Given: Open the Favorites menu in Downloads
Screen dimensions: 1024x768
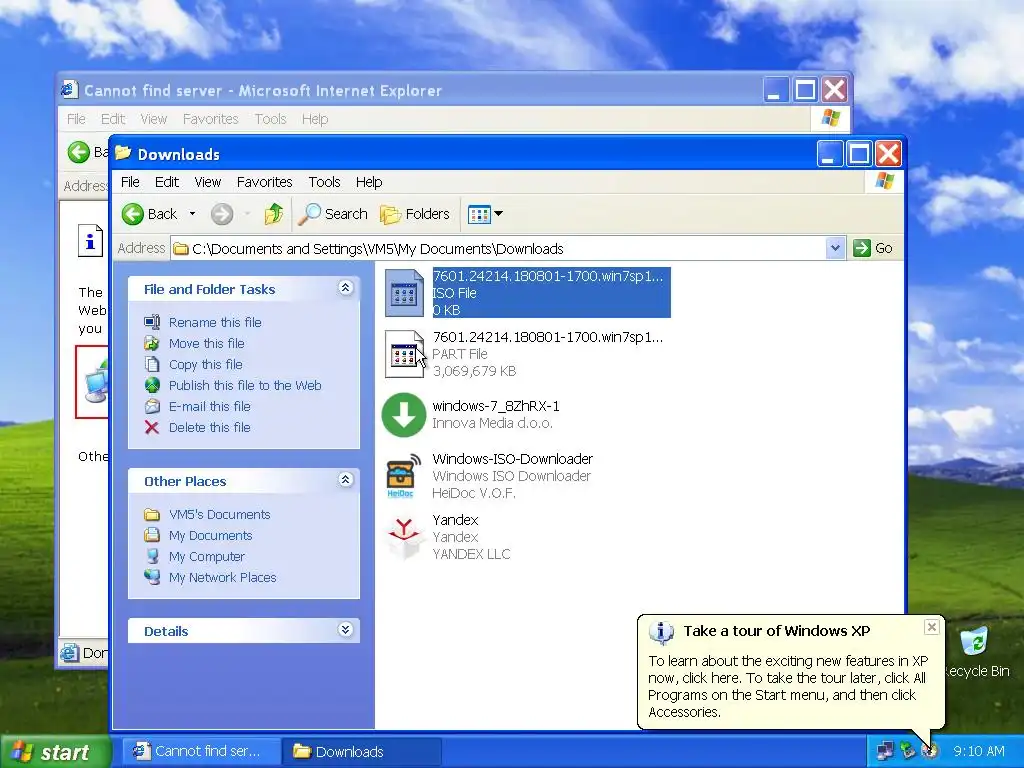Looking at the screenshot, I should pyautogui.click(x=264, y=182).
